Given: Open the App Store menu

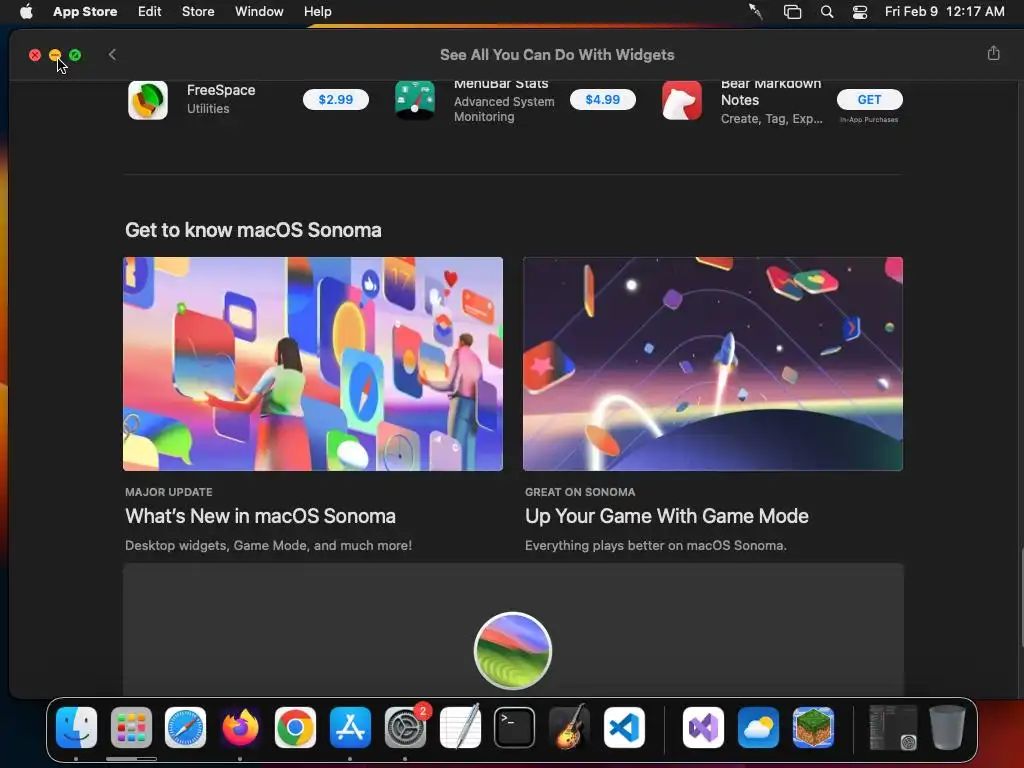Looking at the screenshot, I should click(x=85, y=11).
